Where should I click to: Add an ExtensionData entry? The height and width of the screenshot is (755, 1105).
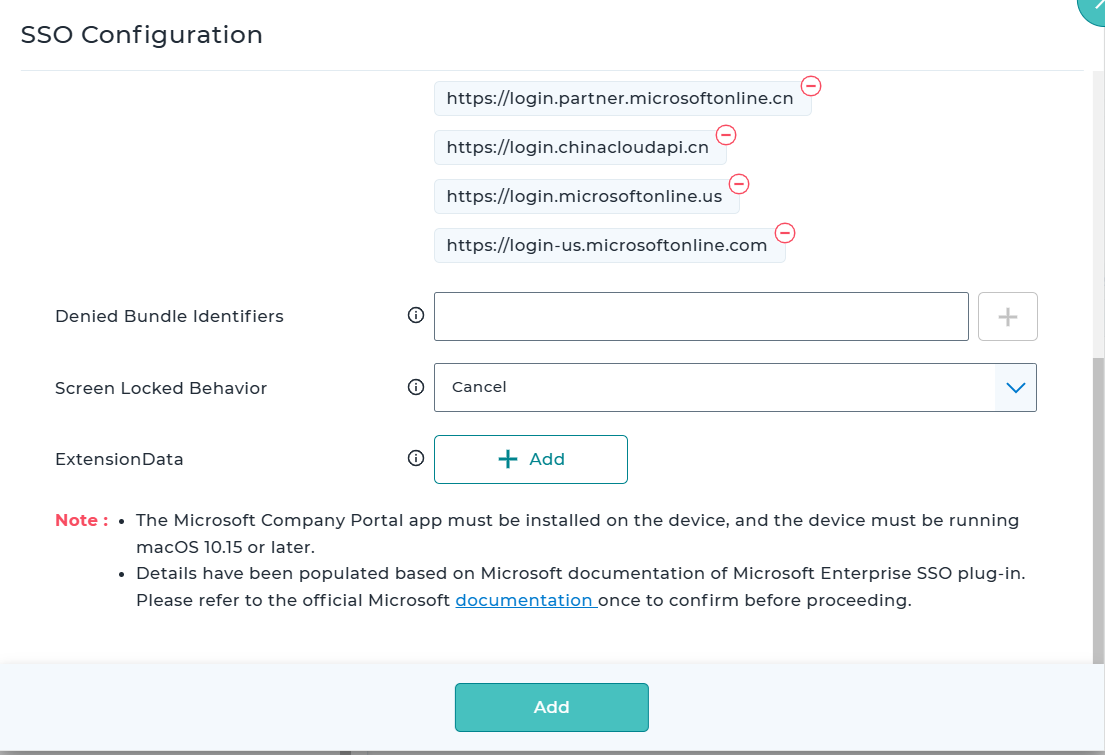pyautogui.click(x=531, y=460)
